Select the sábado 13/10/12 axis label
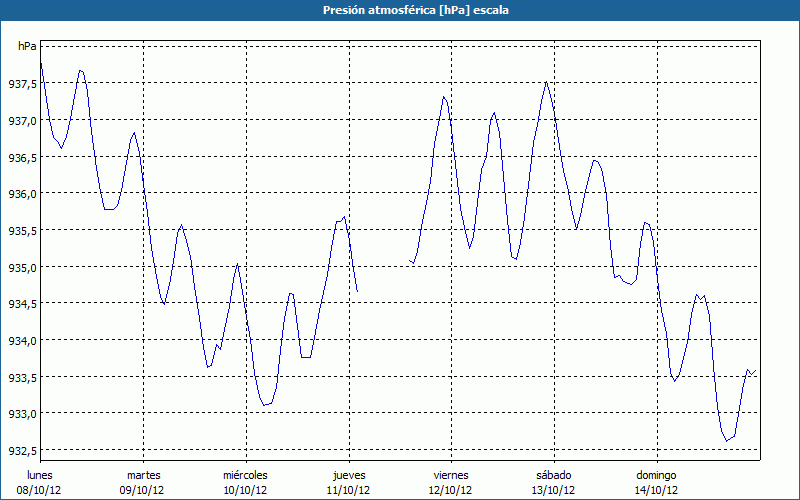 [x=553, y=482]
